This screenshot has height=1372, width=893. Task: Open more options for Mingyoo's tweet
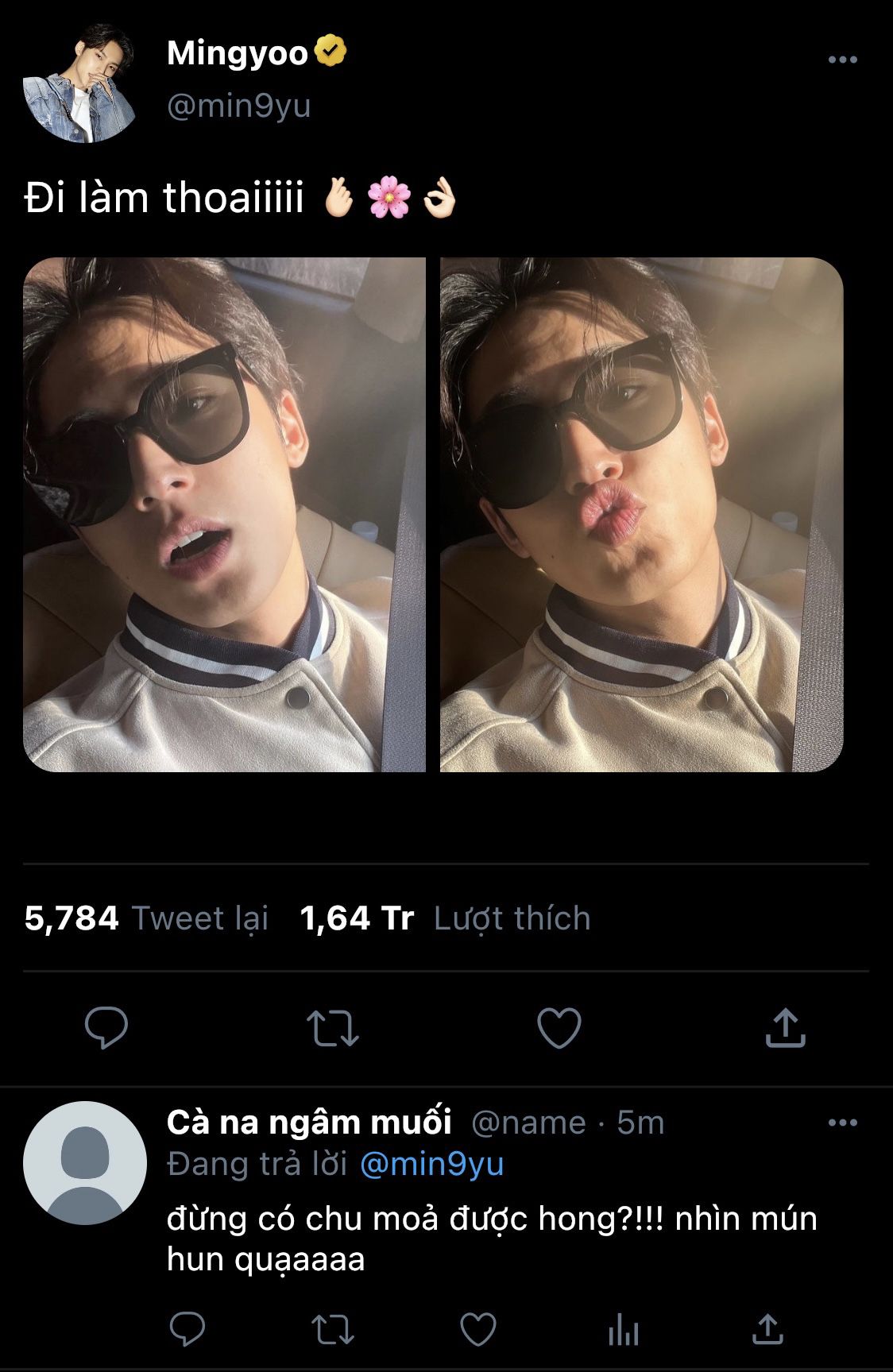click(x=842, y=60)
